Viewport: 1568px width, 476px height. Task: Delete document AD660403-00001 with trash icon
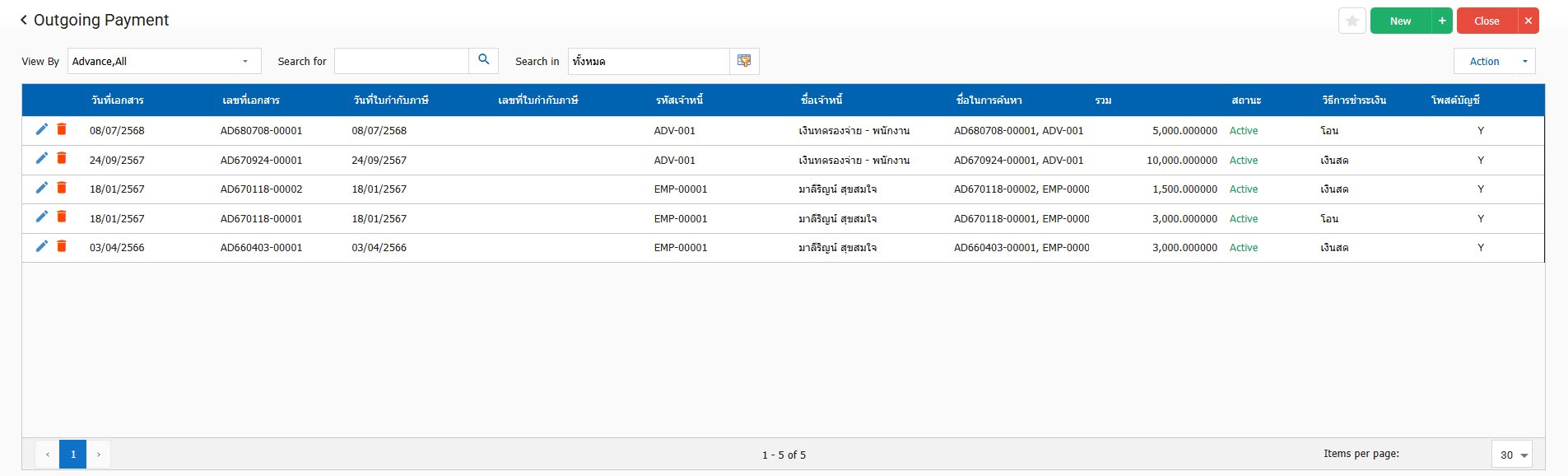tap(62, 246)
